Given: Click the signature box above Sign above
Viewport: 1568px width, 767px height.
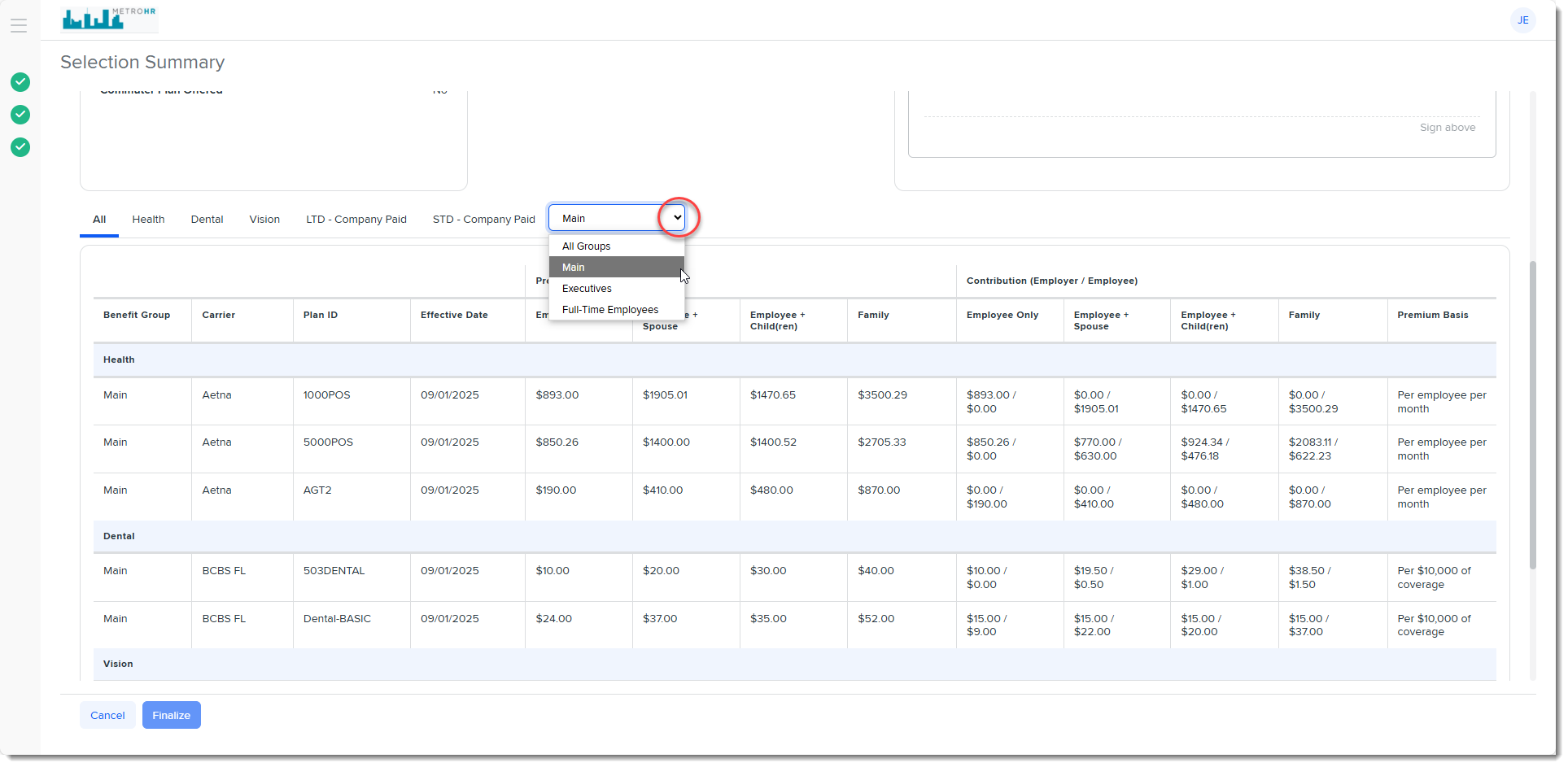Looking at the screenshot, I should tap(1201, 104).
